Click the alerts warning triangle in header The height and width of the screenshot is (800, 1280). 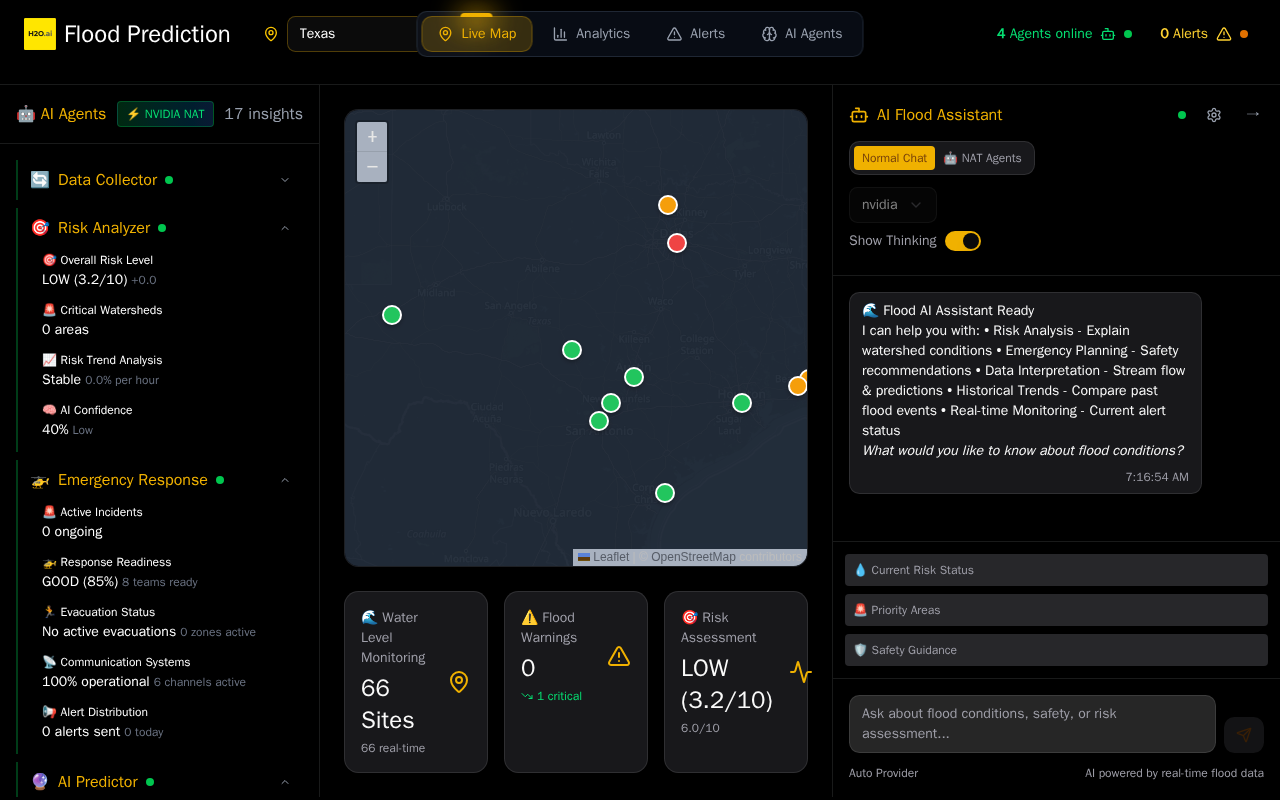(x=1224, y=34)
